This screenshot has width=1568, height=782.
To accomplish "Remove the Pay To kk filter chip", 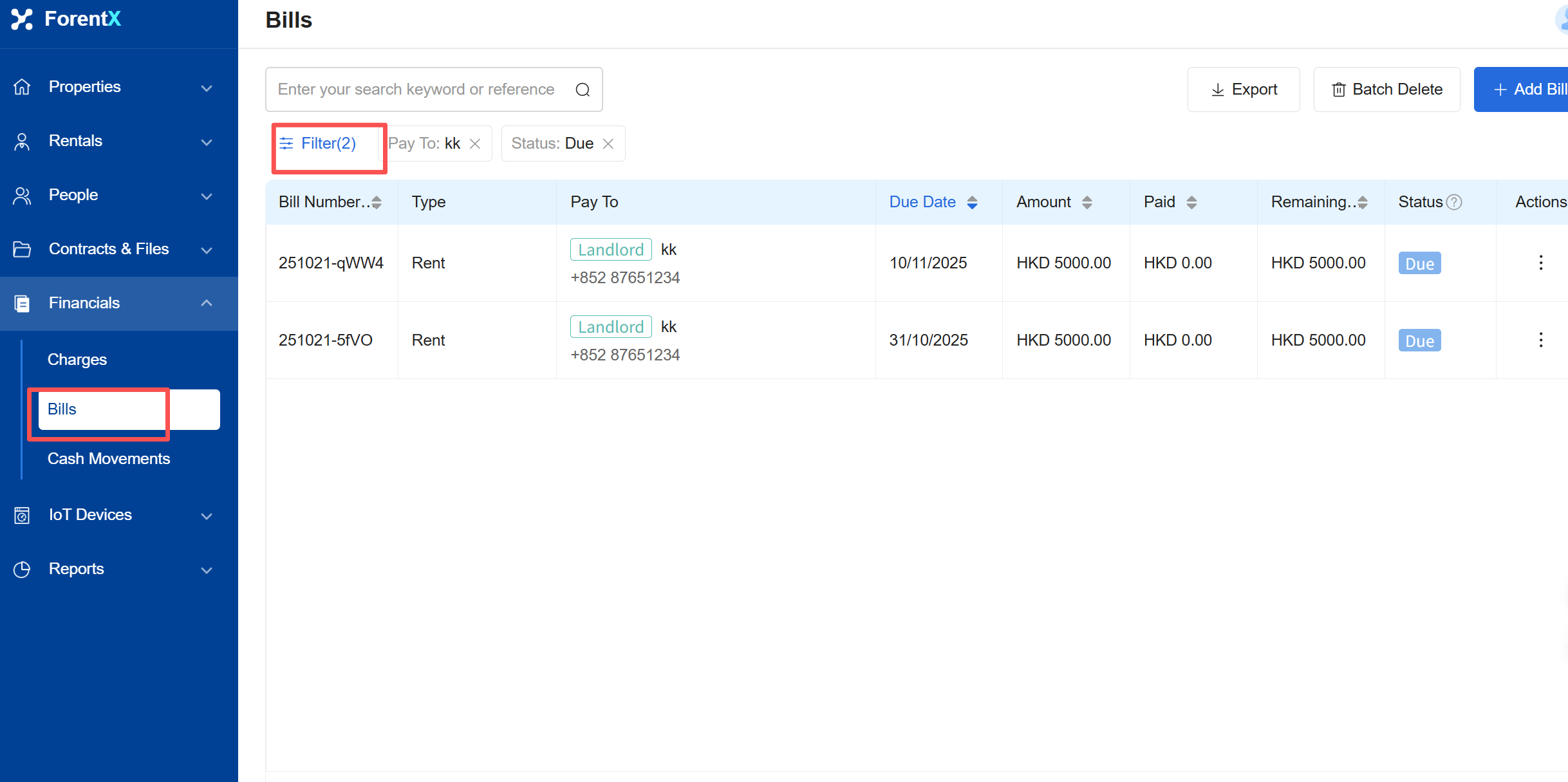I will 475,144.
